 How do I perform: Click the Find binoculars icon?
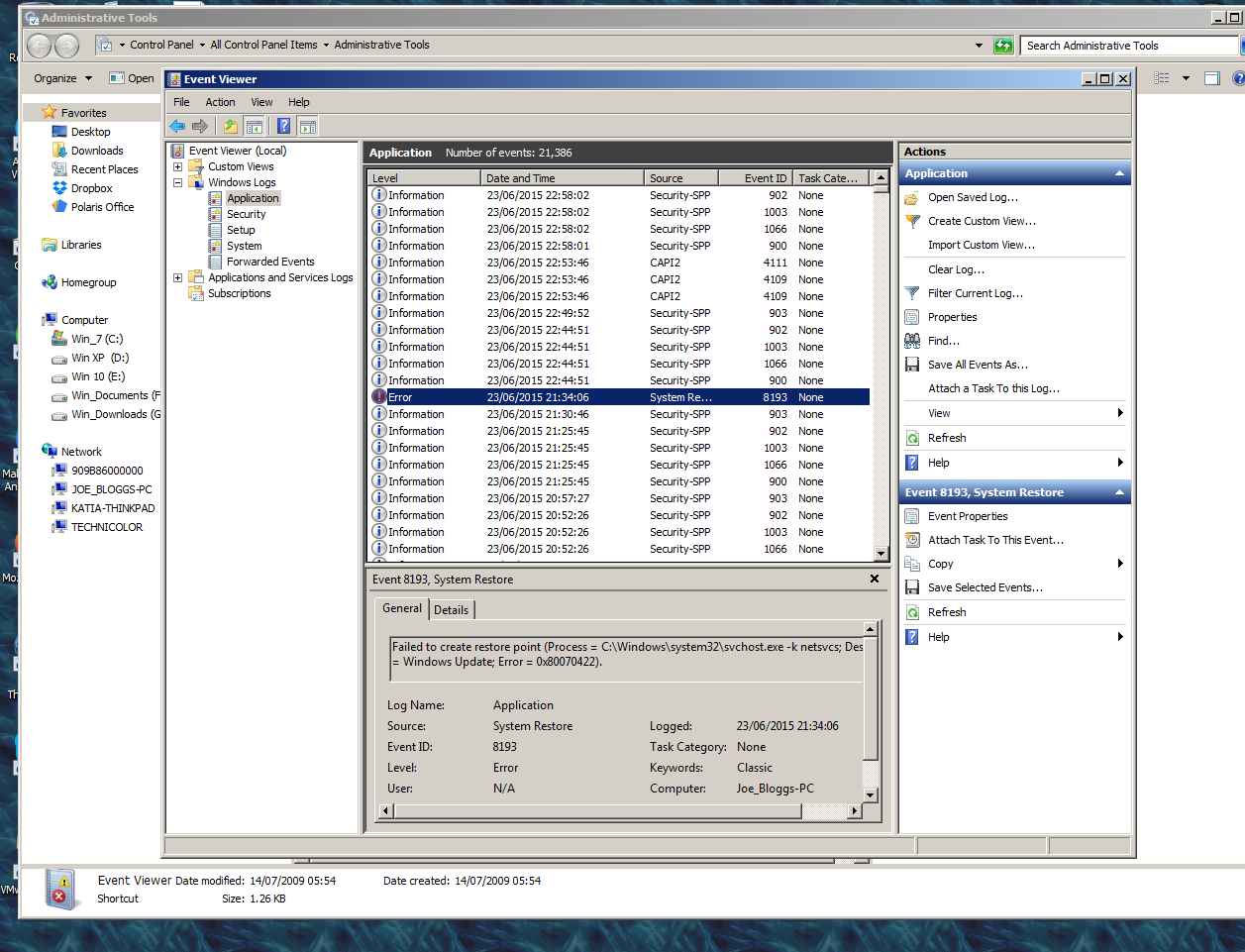(x=912, y=341)
